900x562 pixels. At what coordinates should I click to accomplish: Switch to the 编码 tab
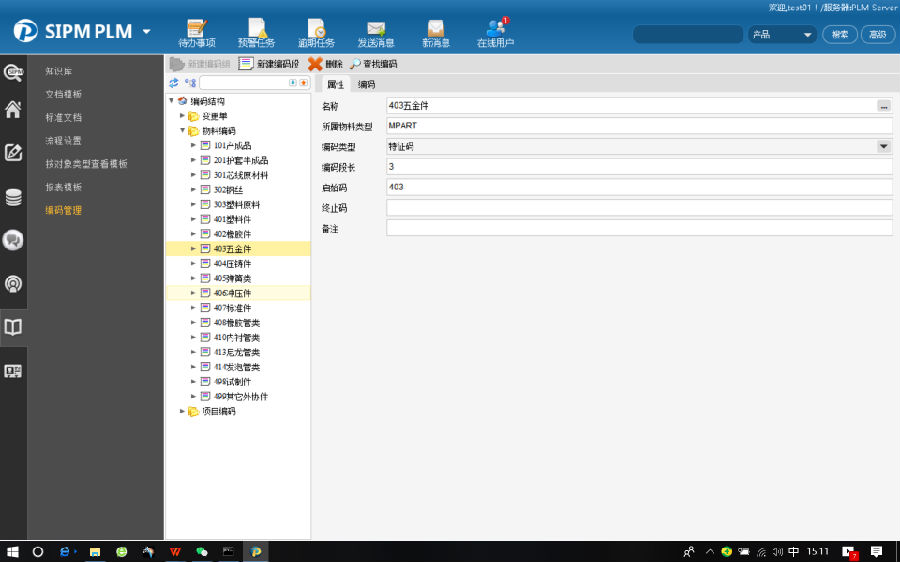click(367, 84)
